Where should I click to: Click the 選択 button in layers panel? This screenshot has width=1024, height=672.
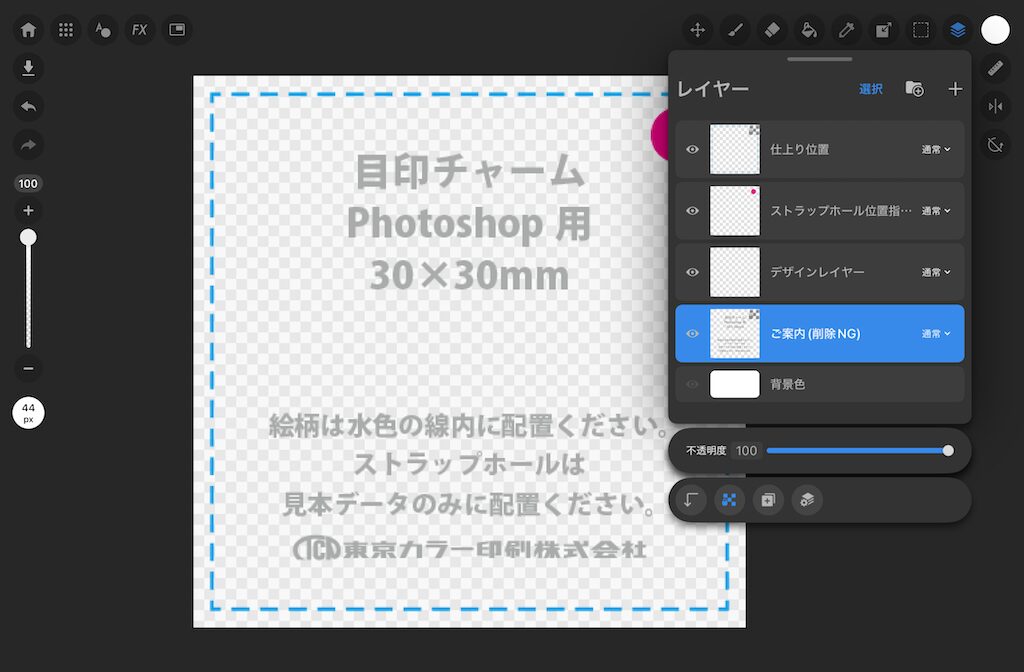871,89
